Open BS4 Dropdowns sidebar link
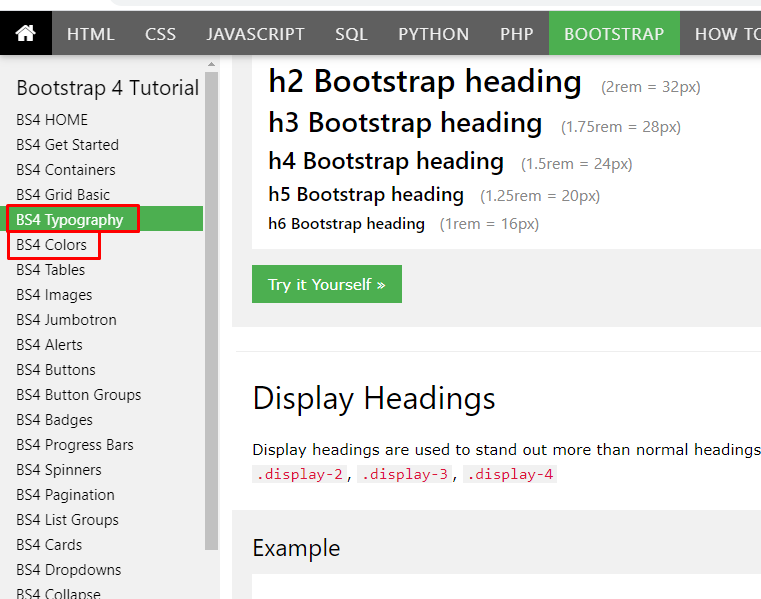Screen dimensions: 761x599 (x=68, y=570)
